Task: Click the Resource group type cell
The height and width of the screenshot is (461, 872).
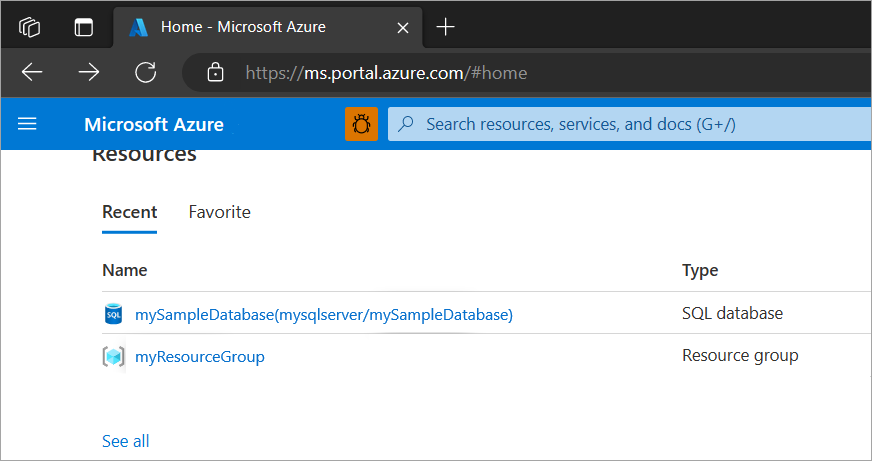Action: tap(740, 355)
